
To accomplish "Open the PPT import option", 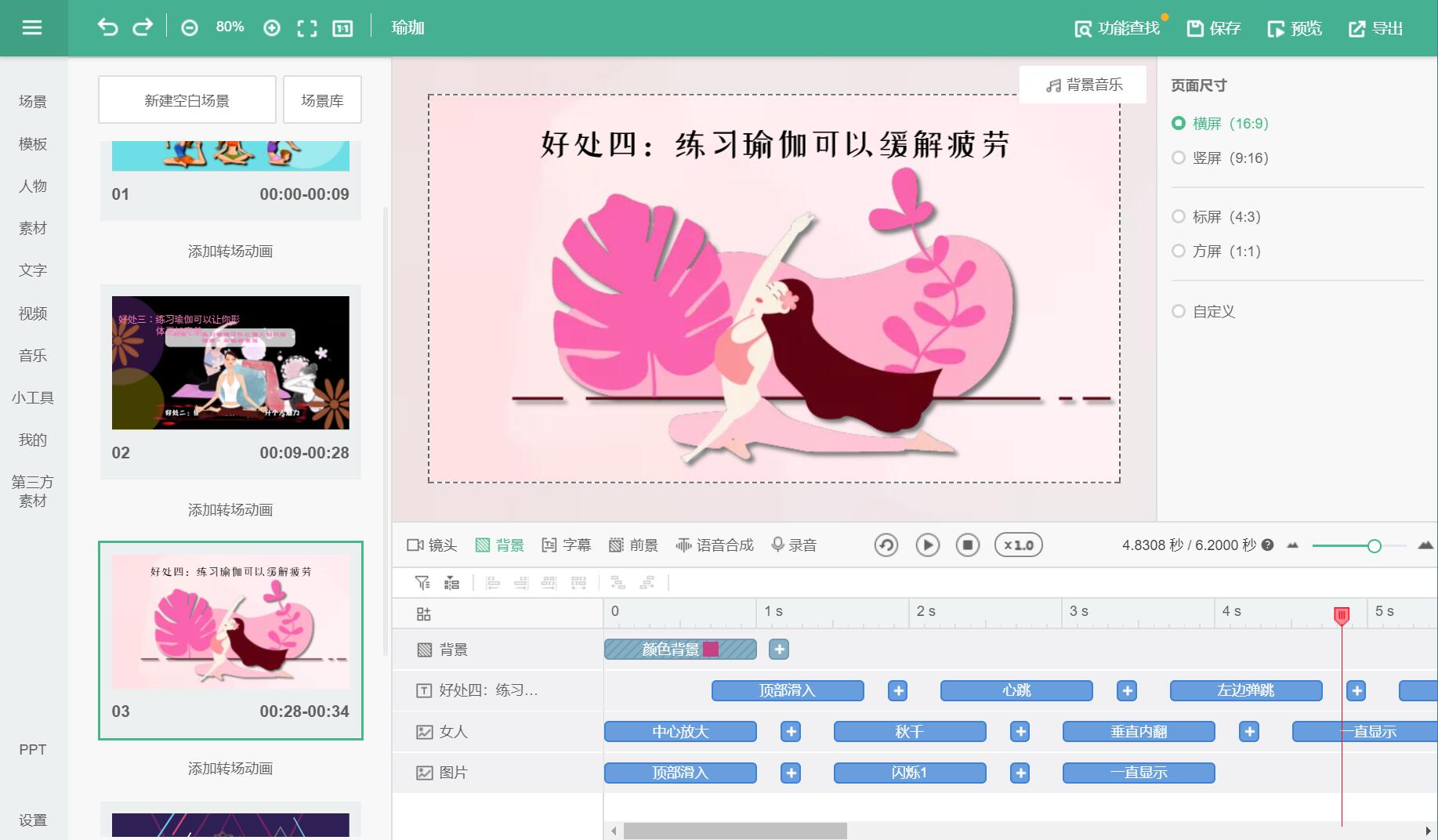I will [33, 749].
